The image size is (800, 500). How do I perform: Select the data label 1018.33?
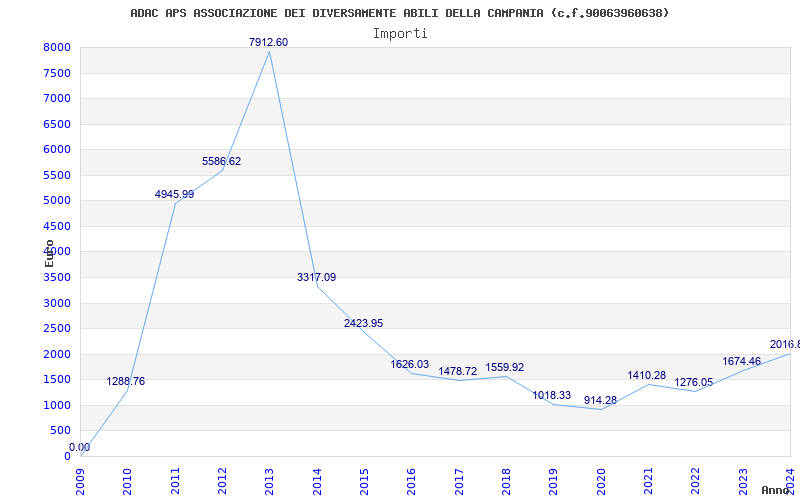[552, 395]
